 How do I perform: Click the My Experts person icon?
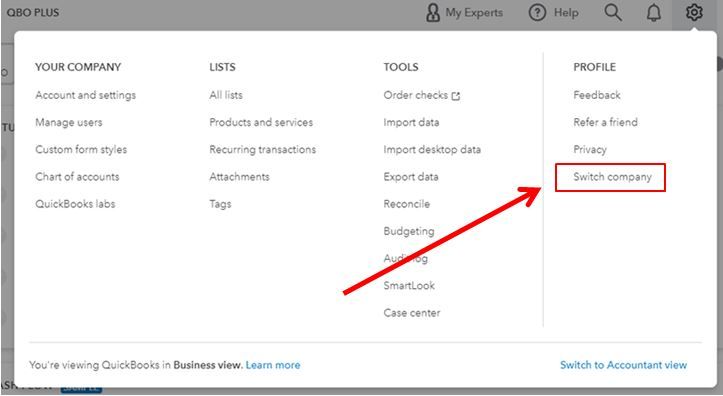pos(433,12)
